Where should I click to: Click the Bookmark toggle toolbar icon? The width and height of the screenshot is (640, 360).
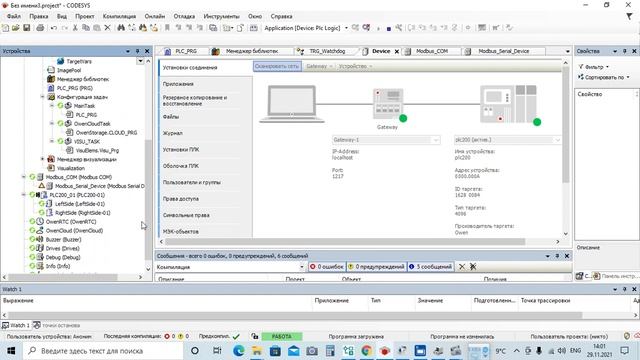(167, 28)
